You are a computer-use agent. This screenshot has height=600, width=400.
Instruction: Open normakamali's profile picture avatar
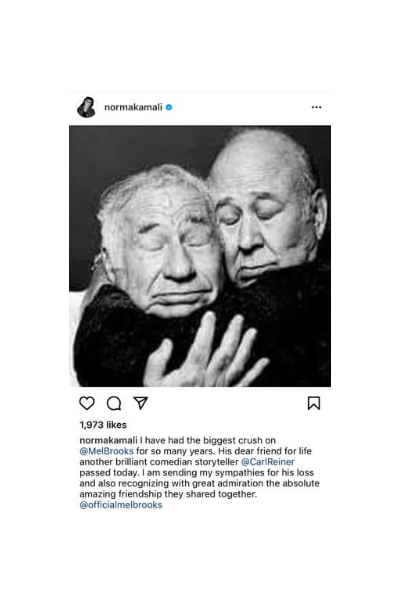pos(87,107)
